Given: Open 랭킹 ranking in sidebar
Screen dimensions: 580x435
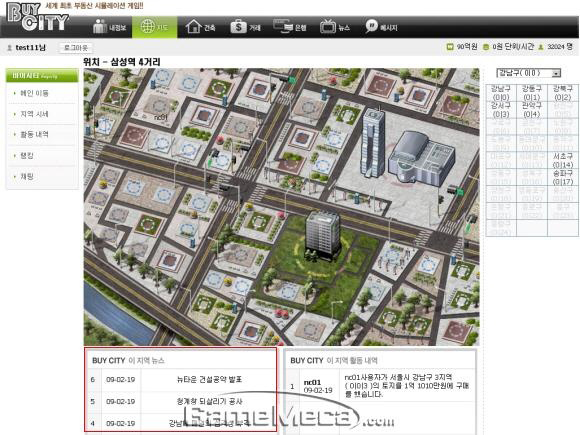Looking at the screenshot, I should [x=27, y=155].
